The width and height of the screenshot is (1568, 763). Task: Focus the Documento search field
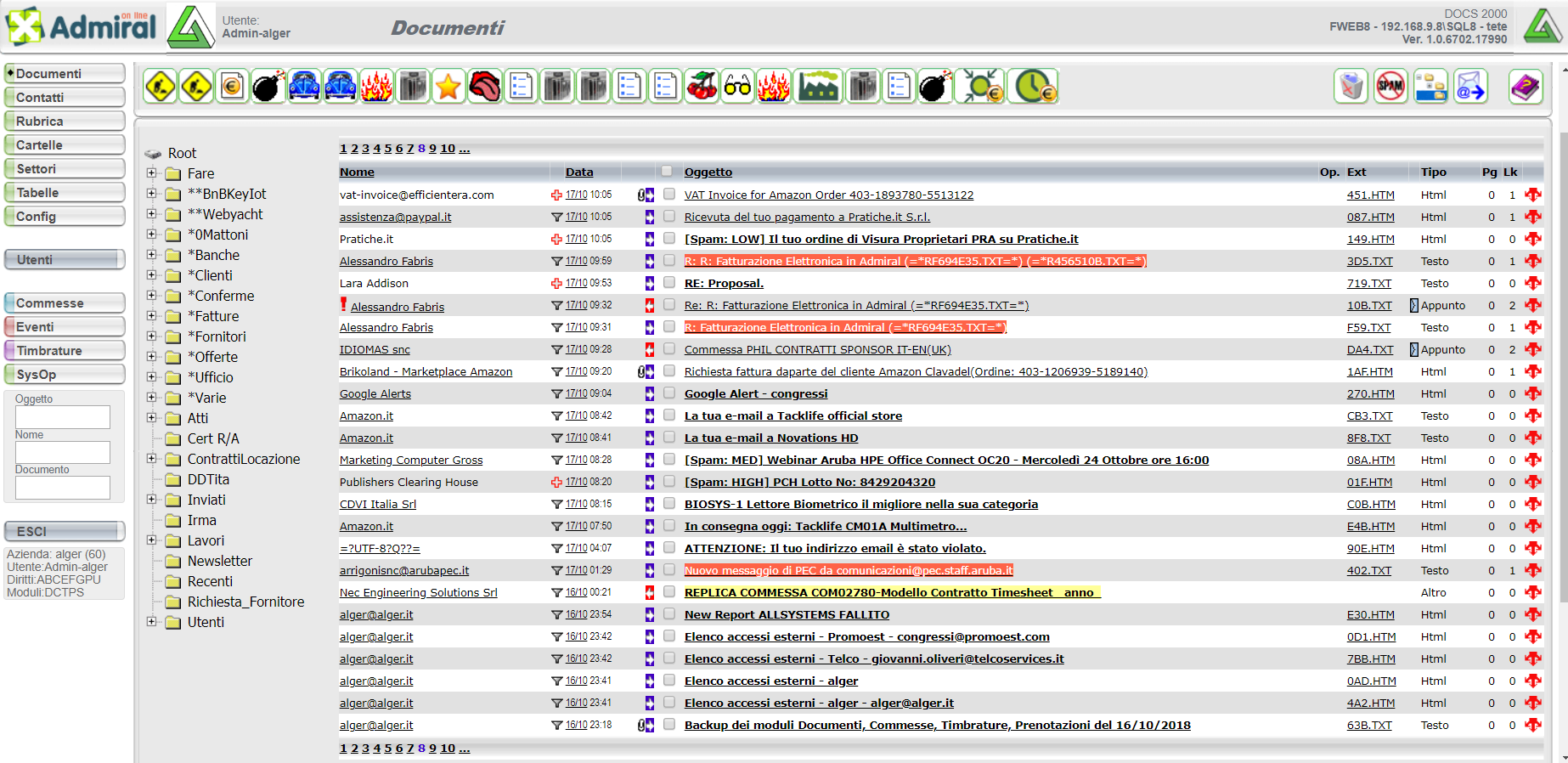pyautogui.click(x=63, y=488)
